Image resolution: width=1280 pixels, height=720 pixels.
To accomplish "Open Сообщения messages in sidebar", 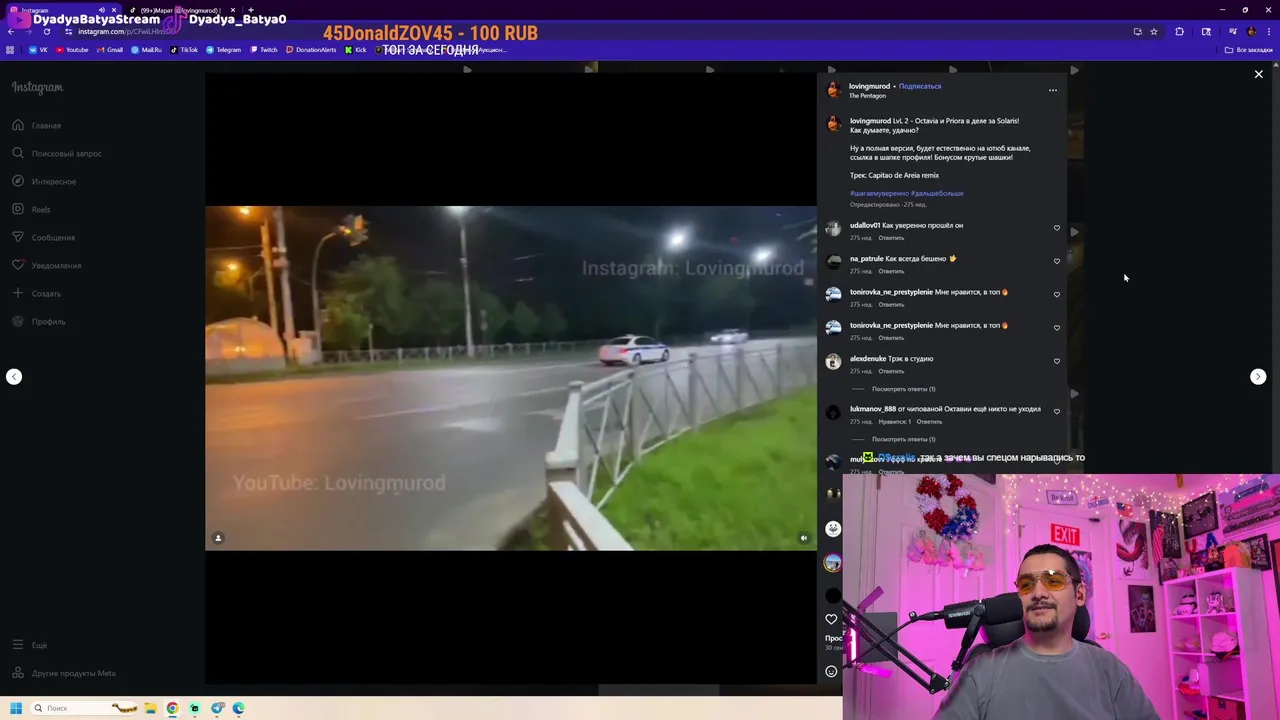I will 43,237.
